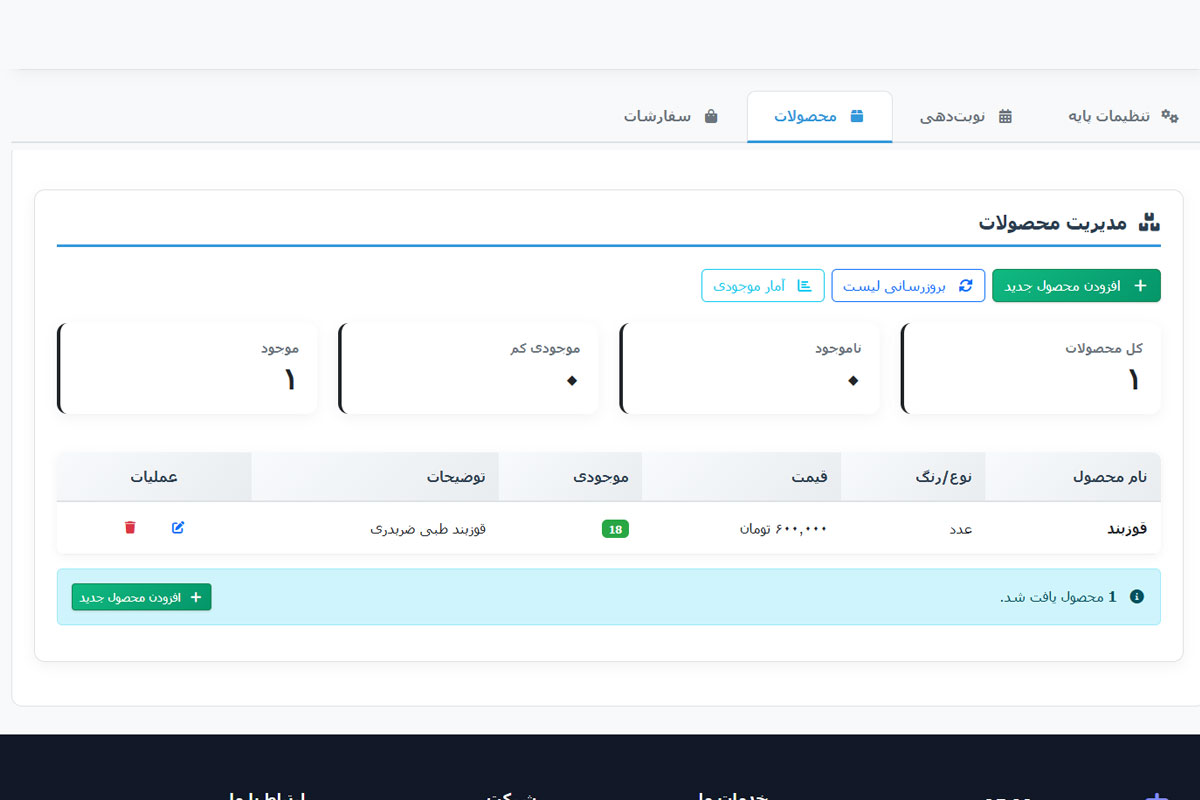Click the shopping bag icon on سفارشات tab
The width and height of the screenshot is (1200, 800).
click(x=711, y=116)
